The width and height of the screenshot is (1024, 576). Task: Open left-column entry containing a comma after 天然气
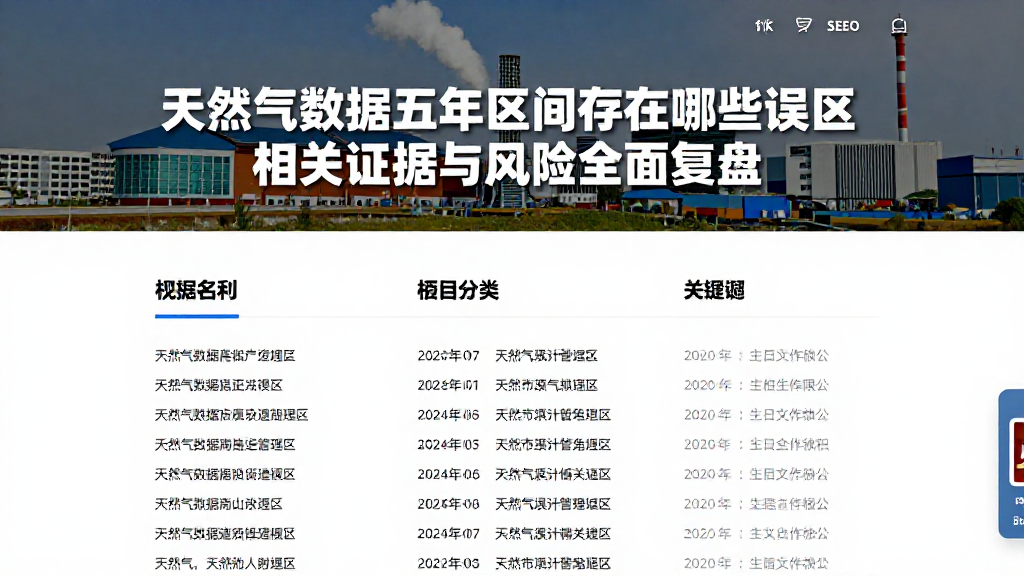coord(225,563)
